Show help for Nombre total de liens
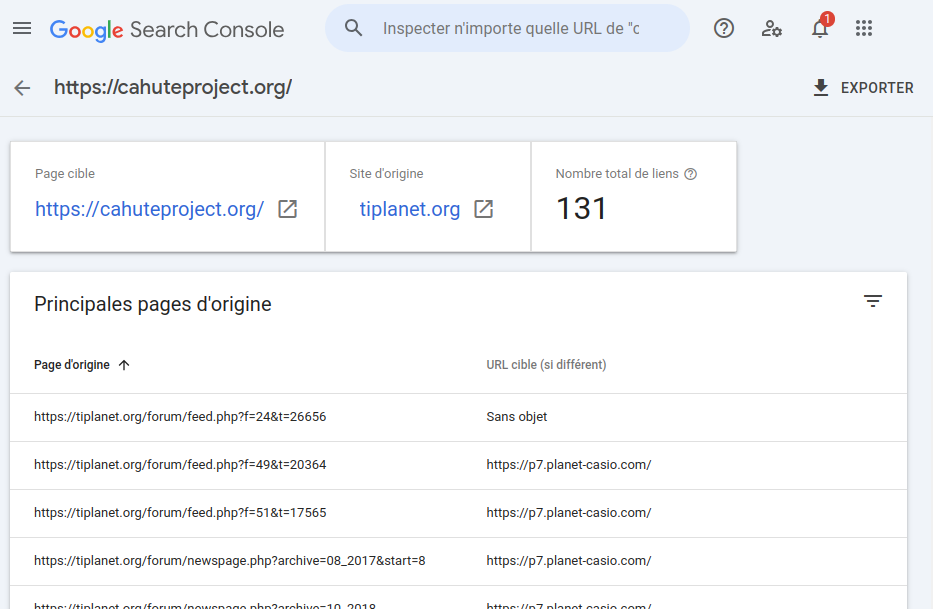This screenshot has height=609, width=933. (690, 174)
